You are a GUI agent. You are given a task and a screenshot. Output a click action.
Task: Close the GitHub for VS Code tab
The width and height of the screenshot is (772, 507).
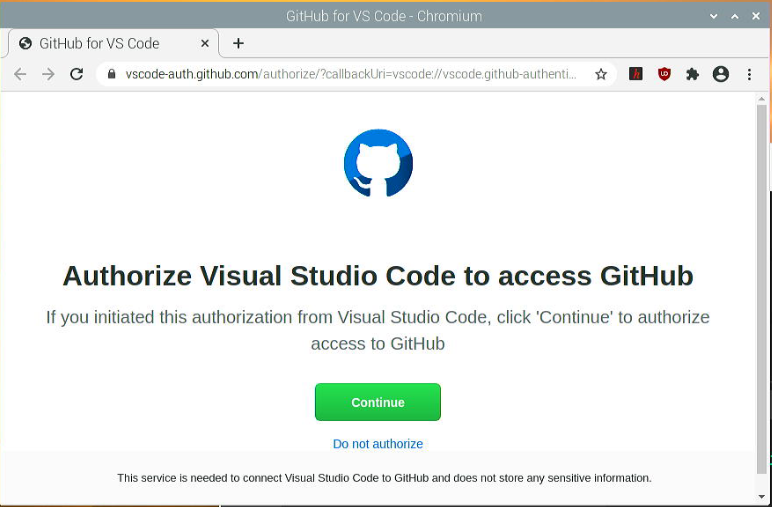pyautogui.click(x=205, y=43)
